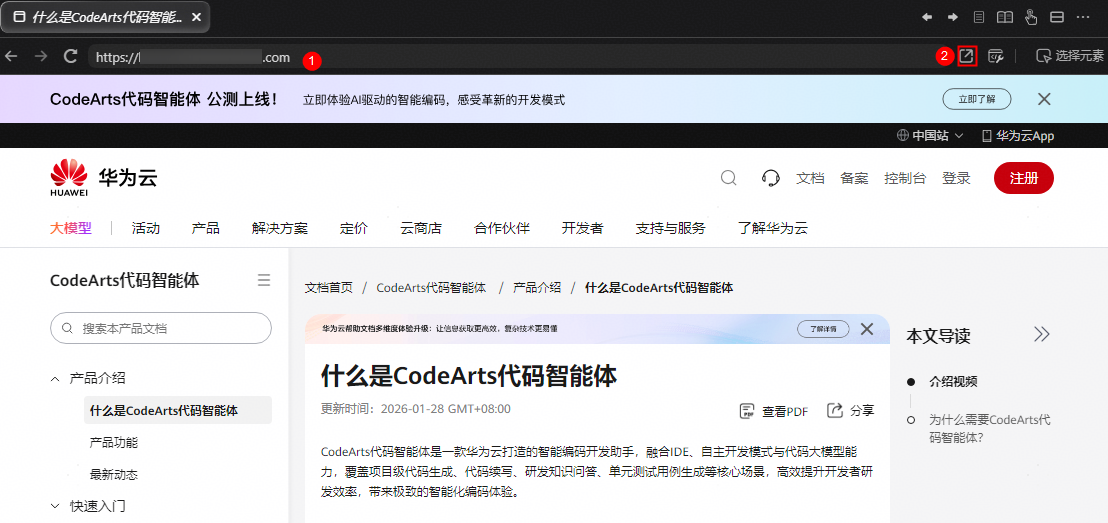The width and height of the screenshot is (1108, 523).
Task: Collapse the 本文导读 panel with double chevron
Action: [x=1042, y=335]
